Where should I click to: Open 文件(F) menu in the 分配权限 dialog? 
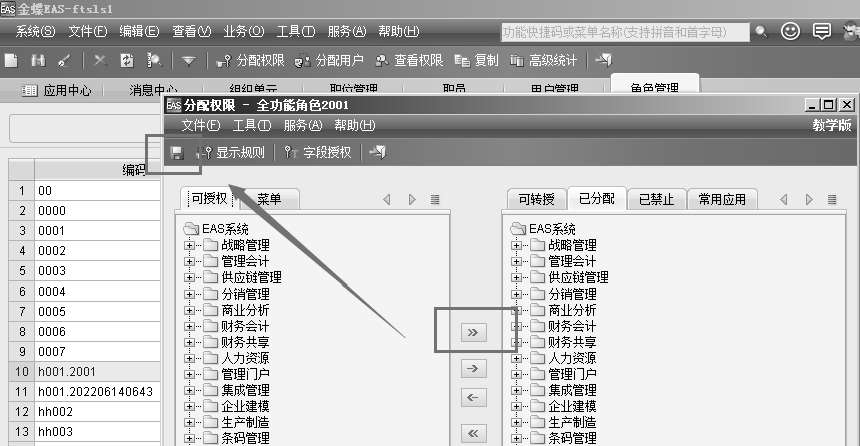pos(201,126)
